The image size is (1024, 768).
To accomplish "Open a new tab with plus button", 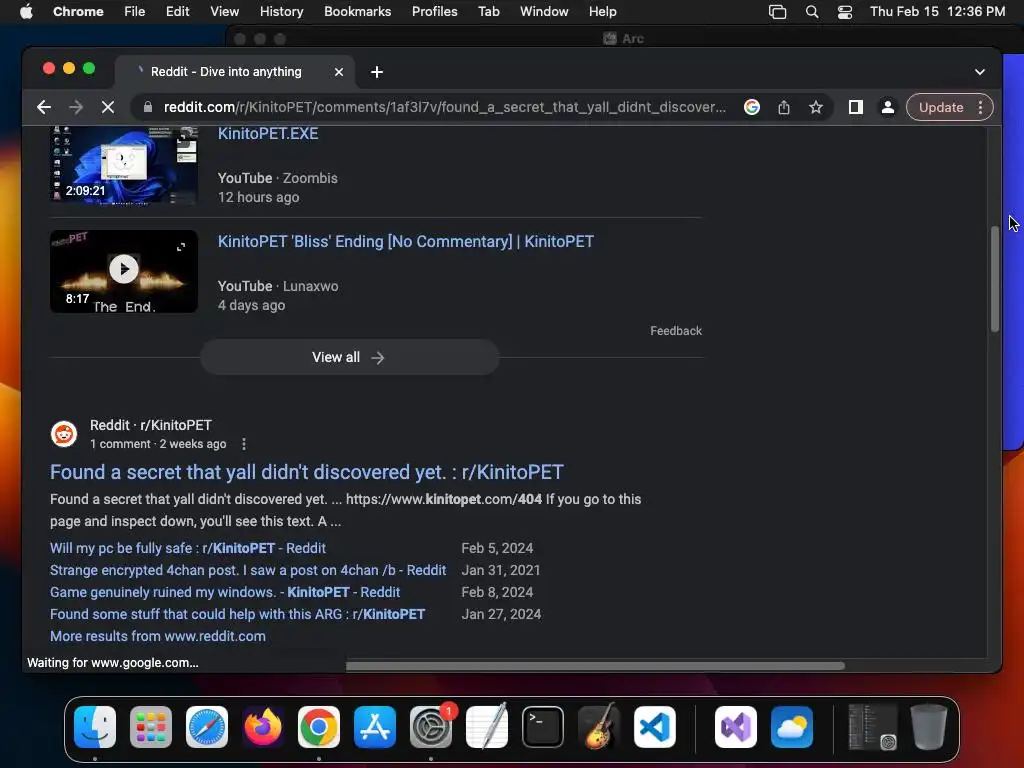I will 377,72.
